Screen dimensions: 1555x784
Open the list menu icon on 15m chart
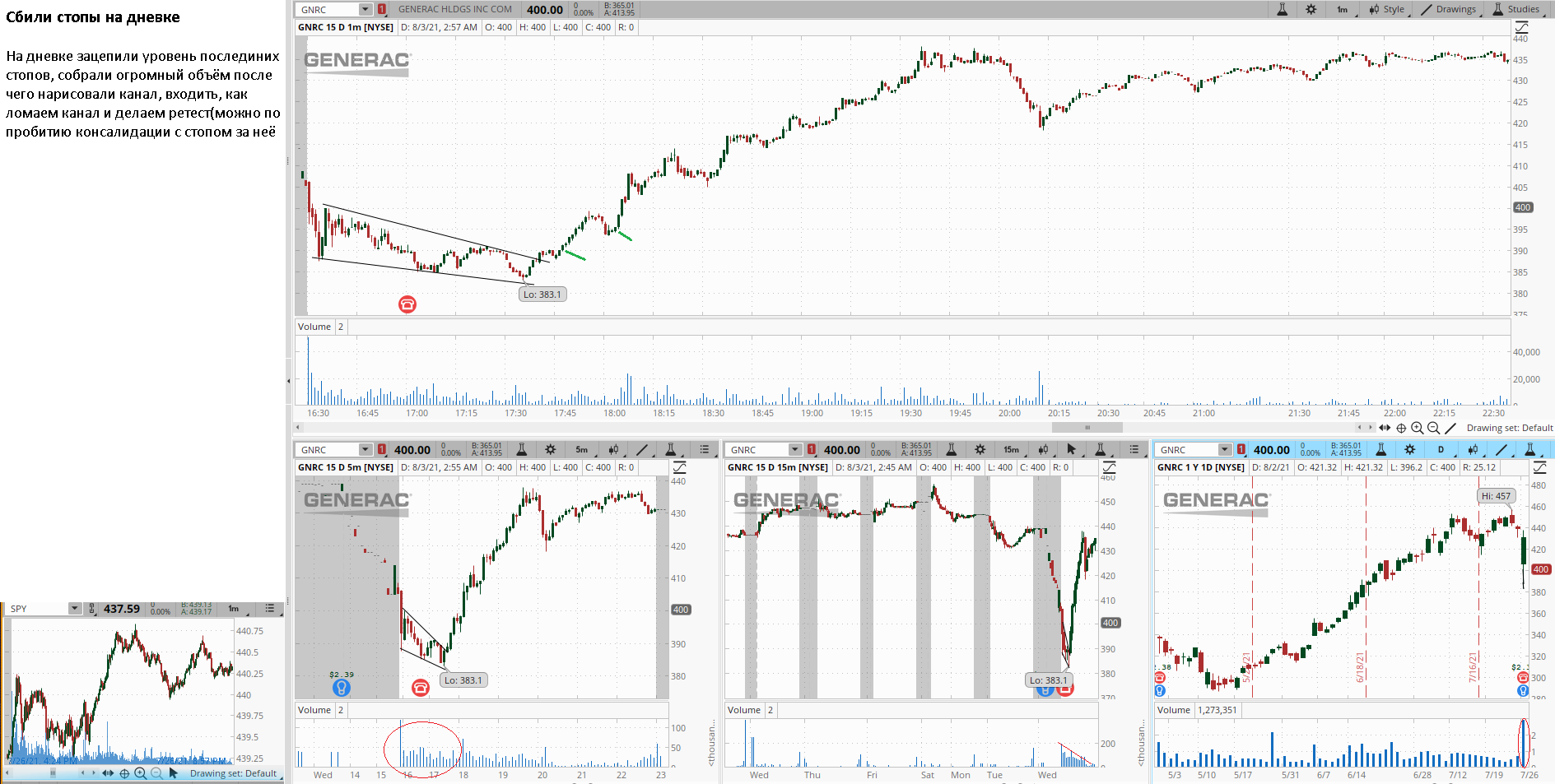(1134, 450)
